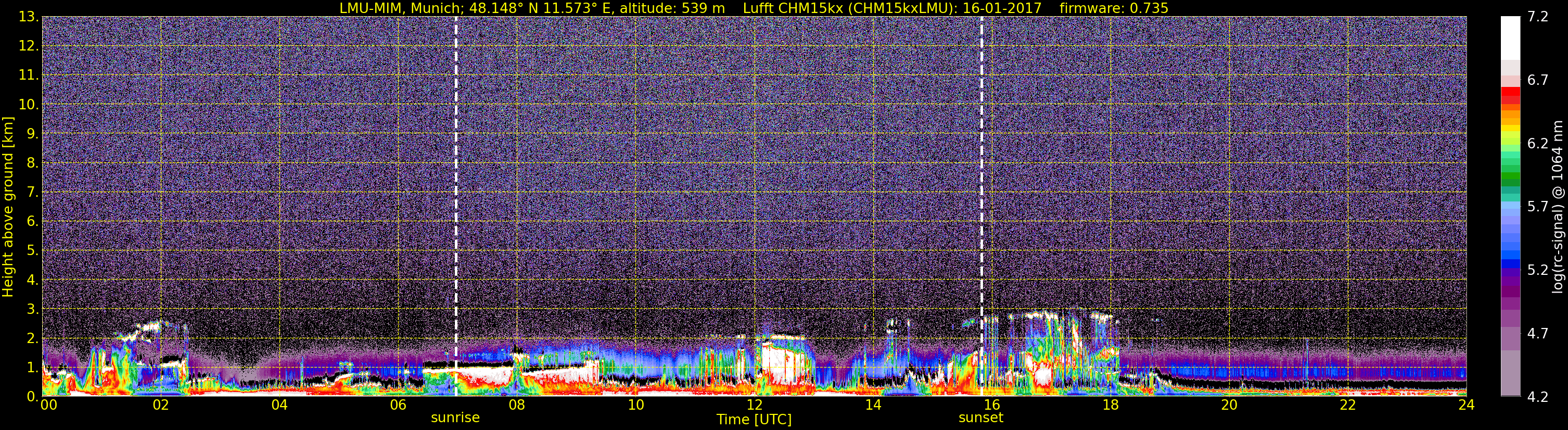The width and height of the screenshot is (1568, 430).
Task: Click the 'altitude: 539 m' title text
Action: pos(672,8)
